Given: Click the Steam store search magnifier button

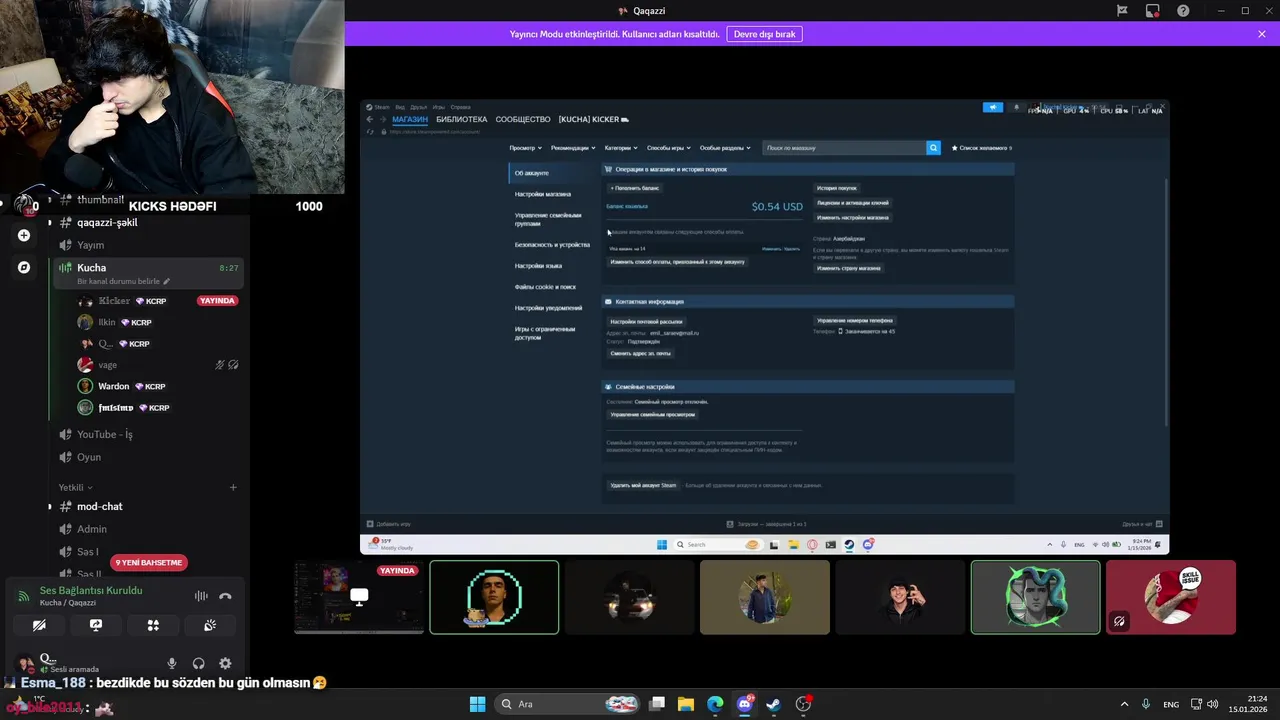Looking at the screenshot, I should (934, 148).
